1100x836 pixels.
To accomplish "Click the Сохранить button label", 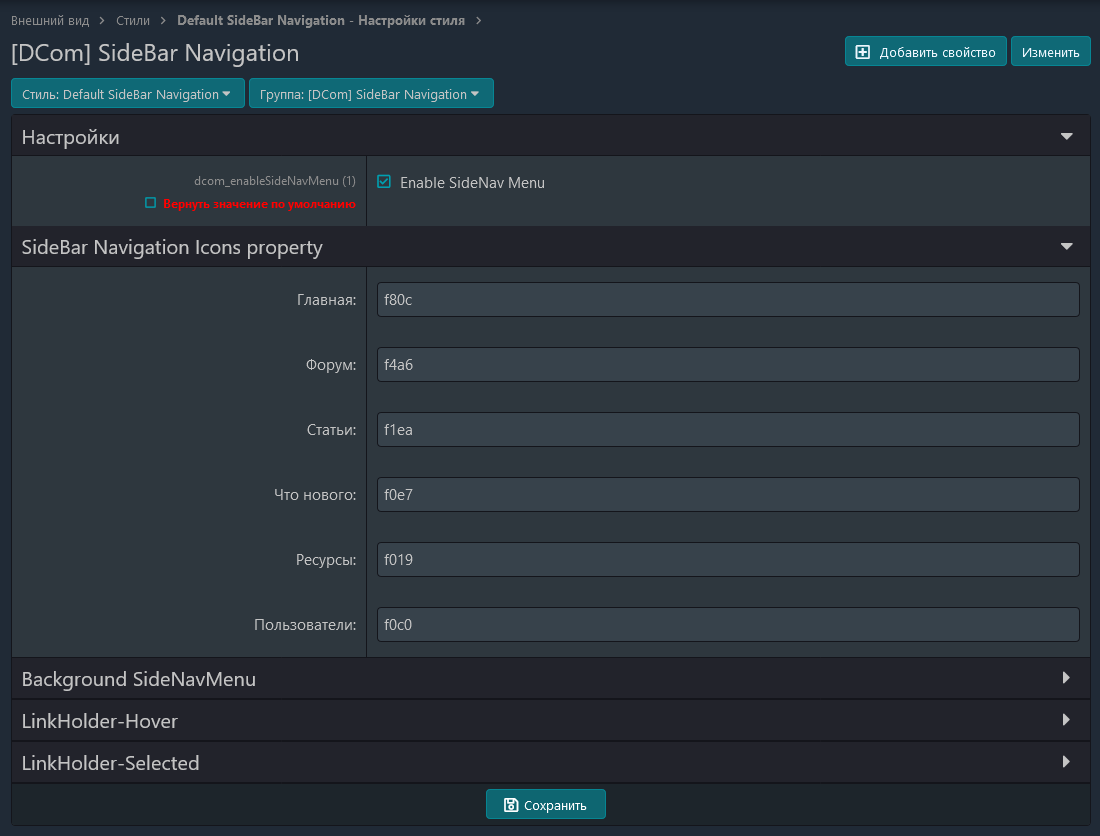I will point(555,805).
